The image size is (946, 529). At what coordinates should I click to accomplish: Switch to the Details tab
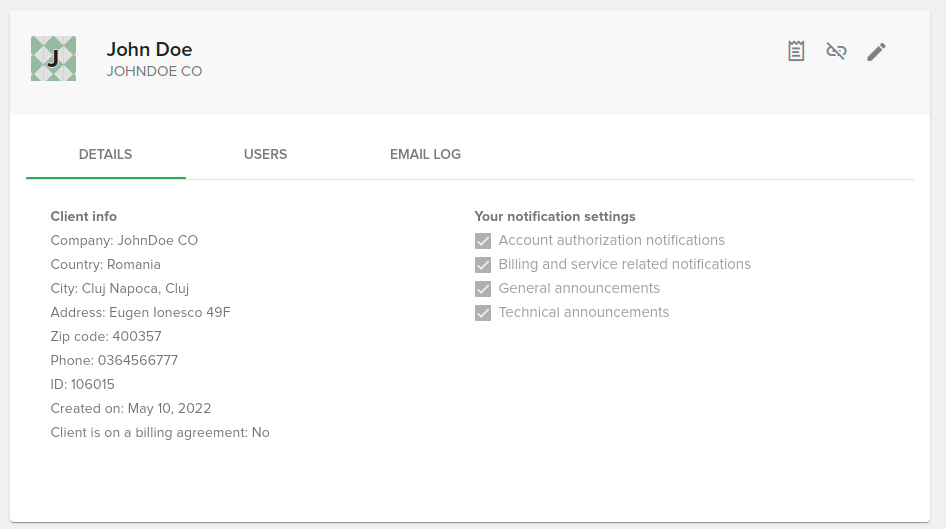click(106, 154)
